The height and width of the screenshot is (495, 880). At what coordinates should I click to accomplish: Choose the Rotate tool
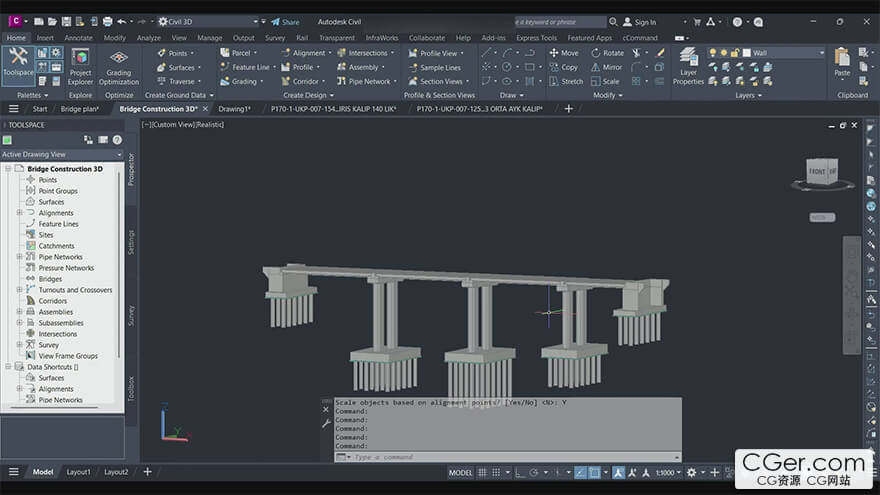pos(607,53)
